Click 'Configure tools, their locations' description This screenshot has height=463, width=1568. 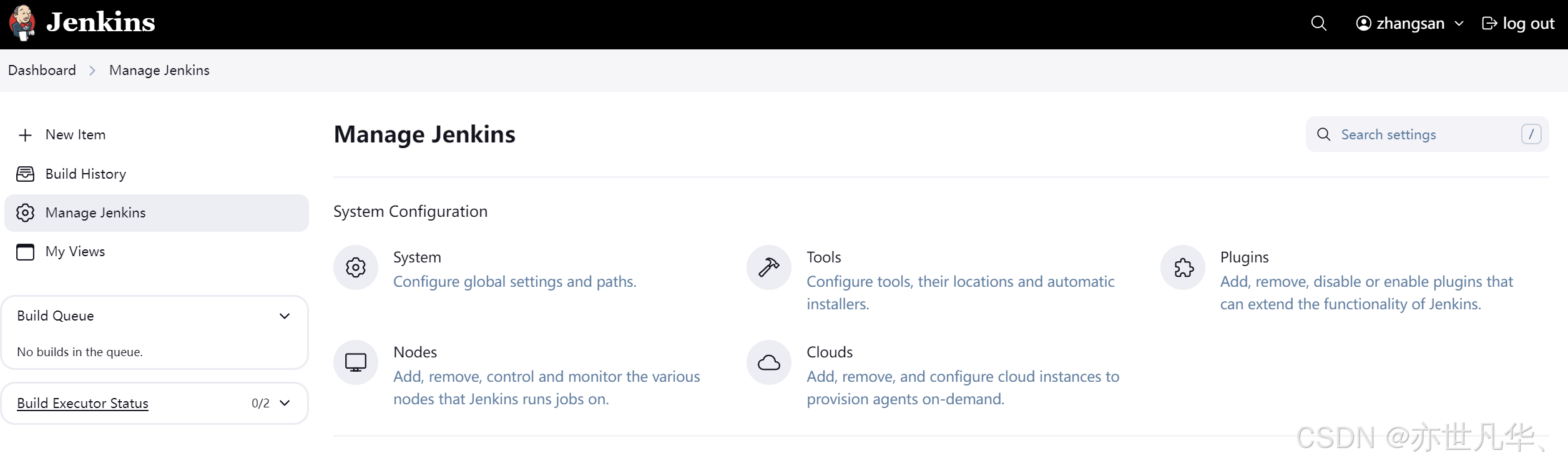960,293
